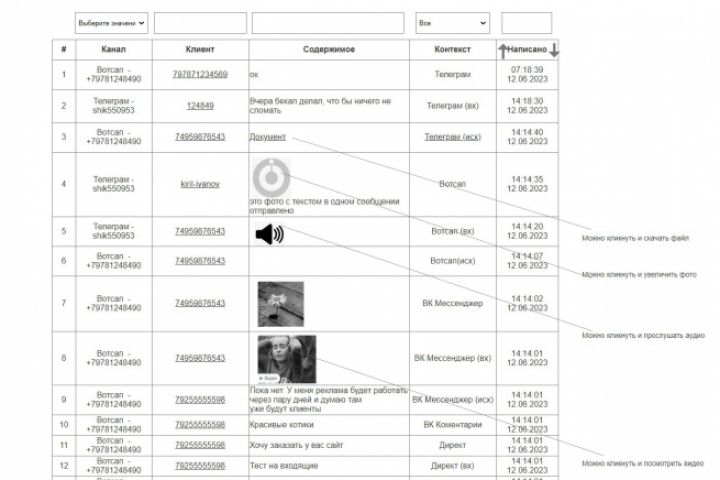
Task: Open client 79255555598 in row 10
Action: tap(200, 424)
